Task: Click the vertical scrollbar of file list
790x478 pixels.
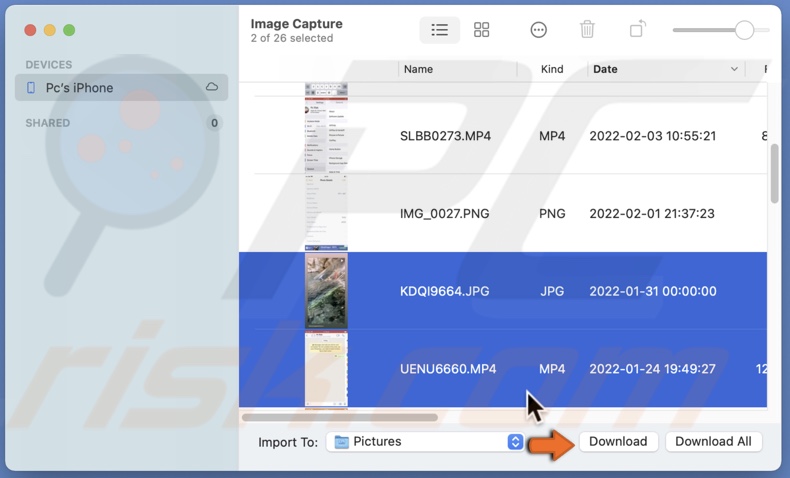Action: click(x=774, y=174)
